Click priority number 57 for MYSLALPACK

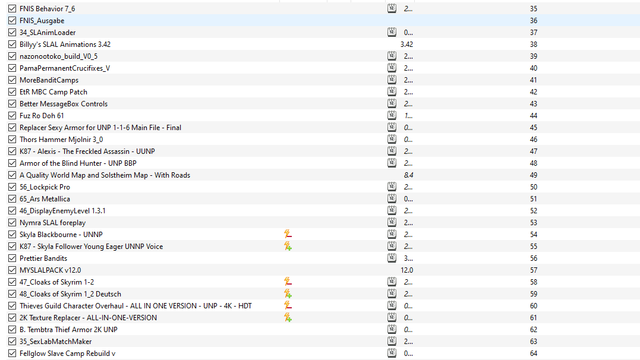[x=533, y=270]
